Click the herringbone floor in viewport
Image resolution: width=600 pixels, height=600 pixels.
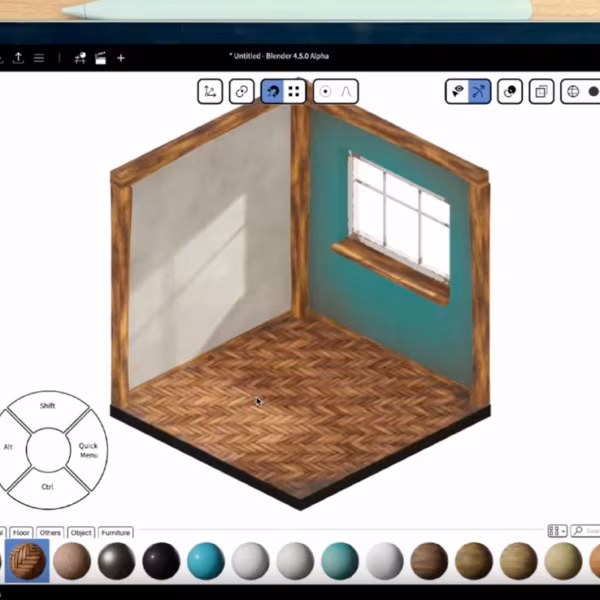coord(302,406)
